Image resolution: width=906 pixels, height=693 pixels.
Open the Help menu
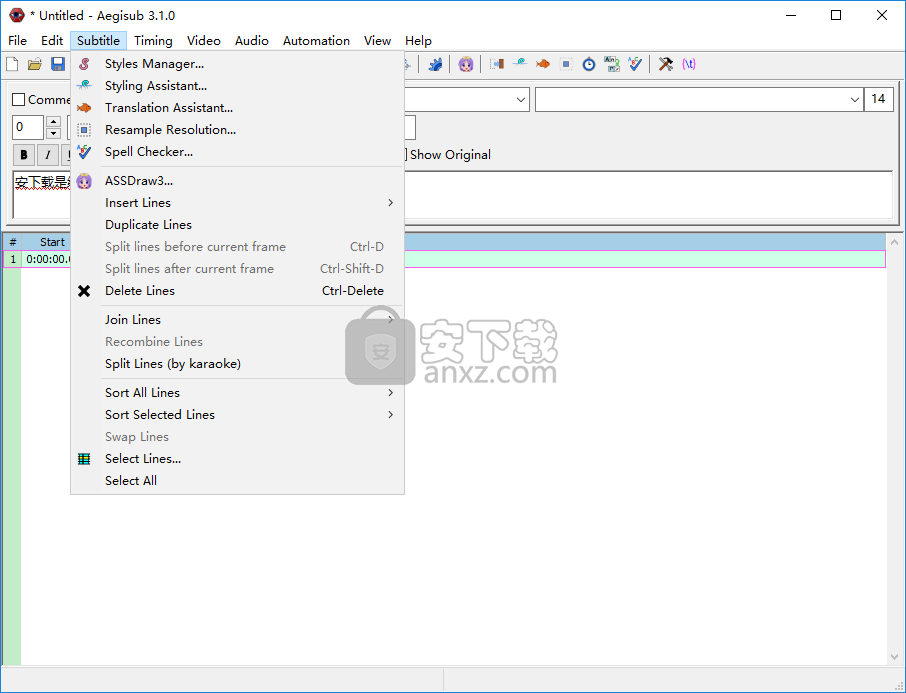tap(418, 40)
